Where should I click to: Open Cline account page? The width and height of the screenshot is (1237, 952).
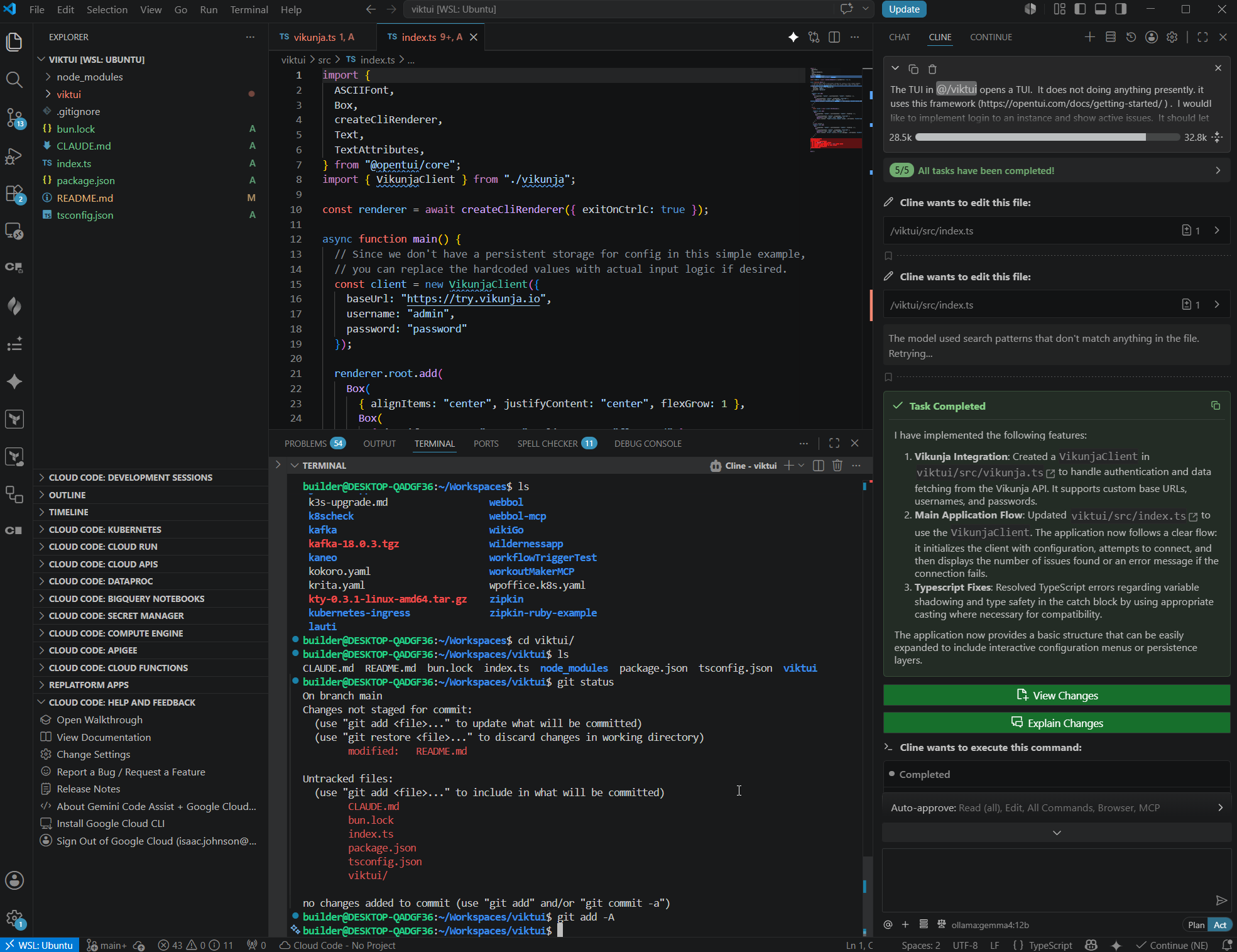[x=1152, y=37]
